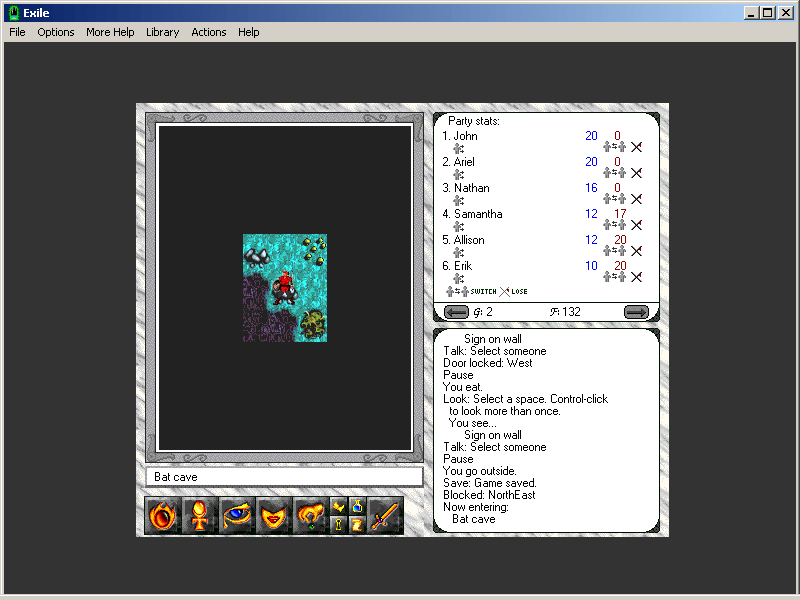Select the blue eye Look icon

pos(237,515)
